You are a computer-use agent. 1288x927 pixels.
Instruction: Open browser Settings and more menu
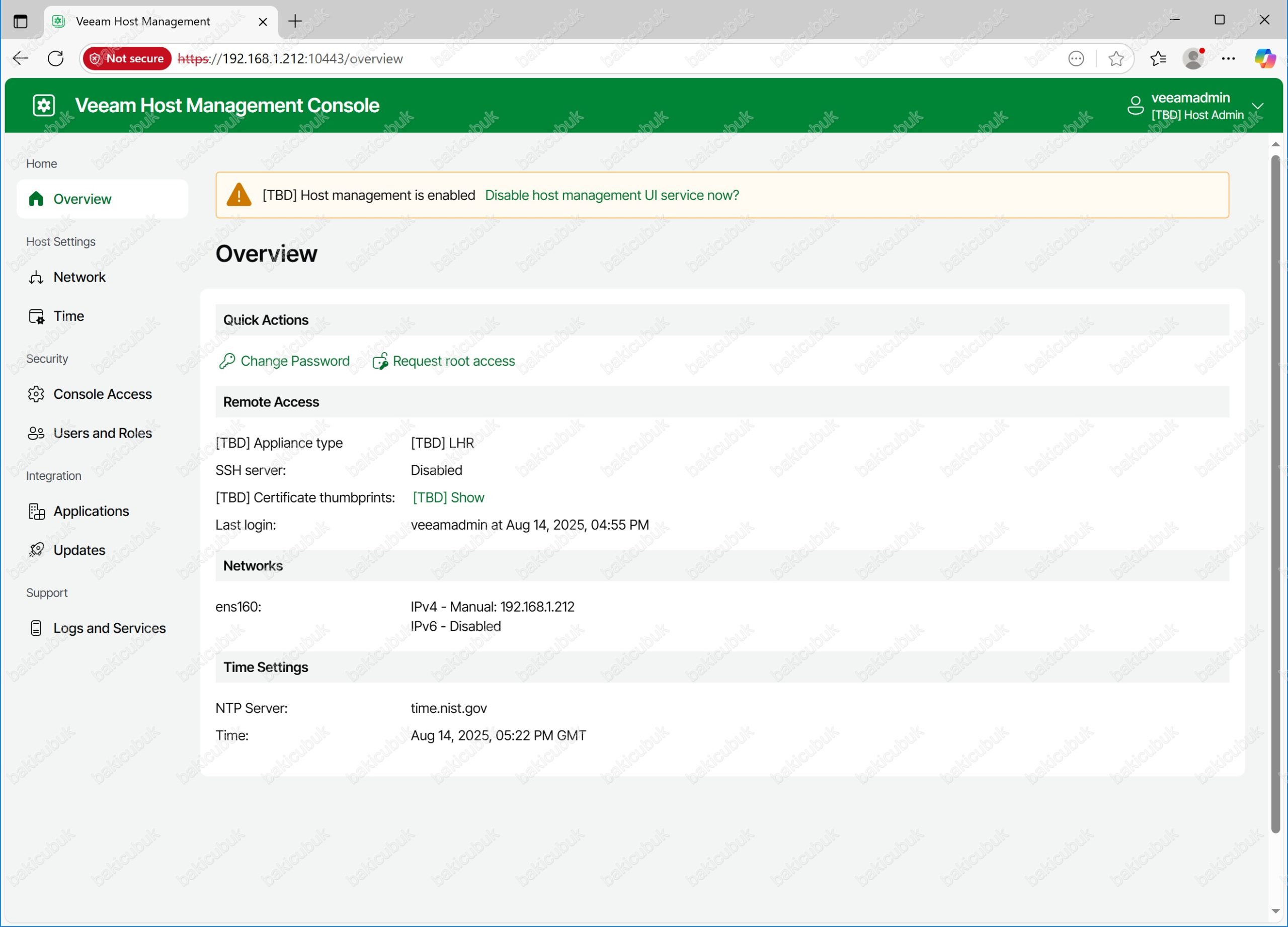(1228, 58)
